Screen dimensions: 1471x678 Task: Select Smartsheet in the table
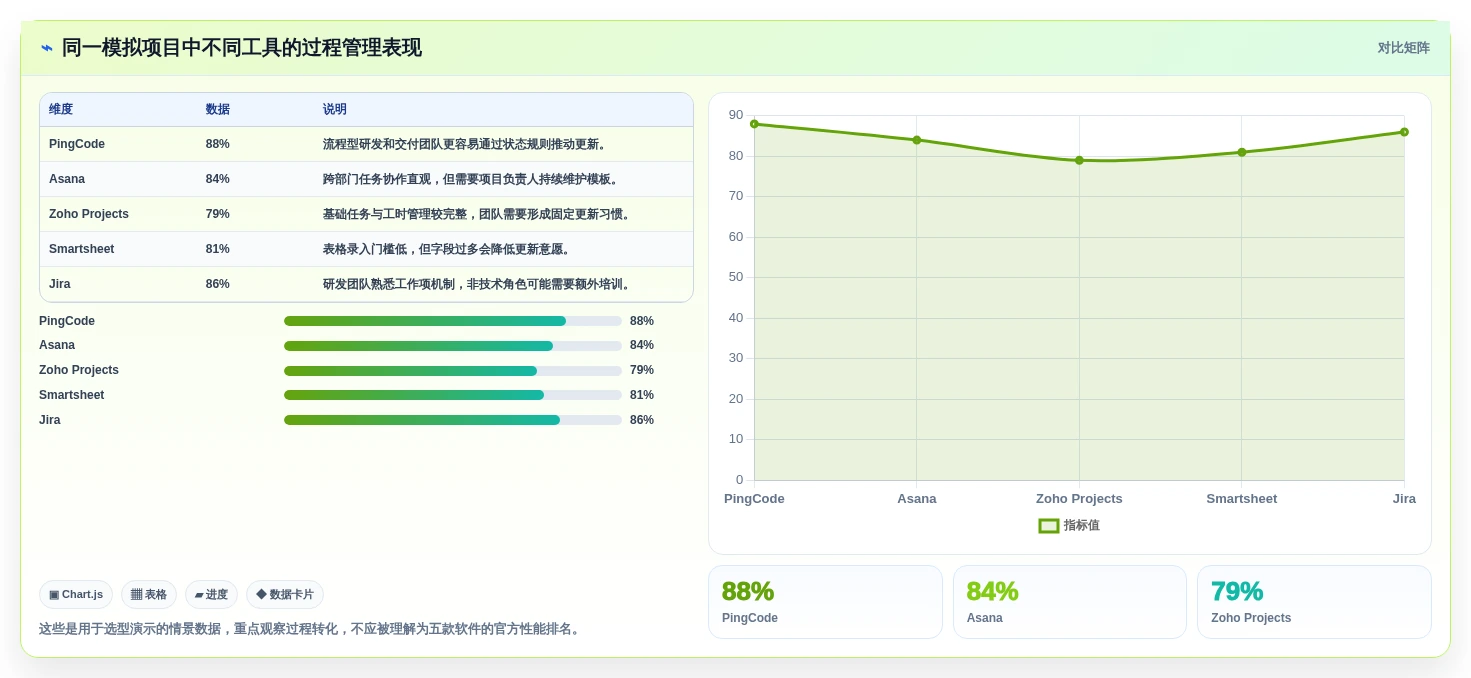tap(83, 249)
